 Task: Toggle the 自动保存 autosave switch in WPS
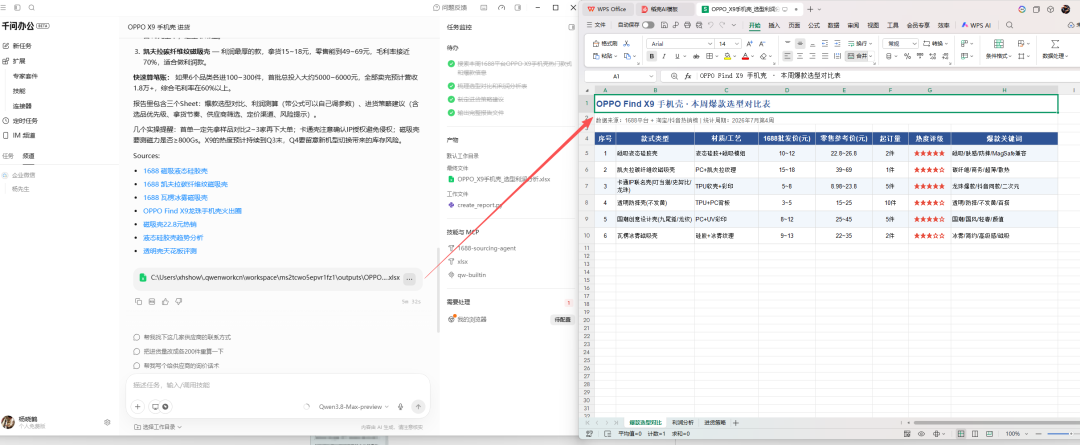[x=648, y=25]
